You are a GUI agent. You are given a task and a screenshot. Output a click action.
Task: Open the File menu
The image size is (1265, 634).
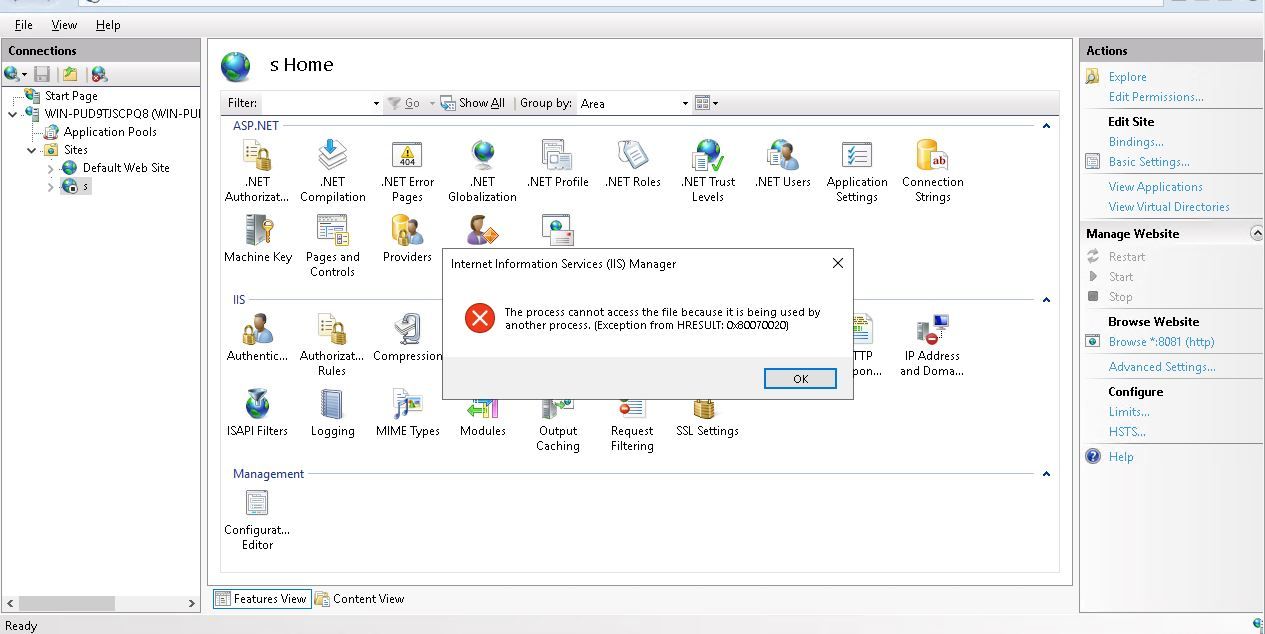[x=23, y=25]
